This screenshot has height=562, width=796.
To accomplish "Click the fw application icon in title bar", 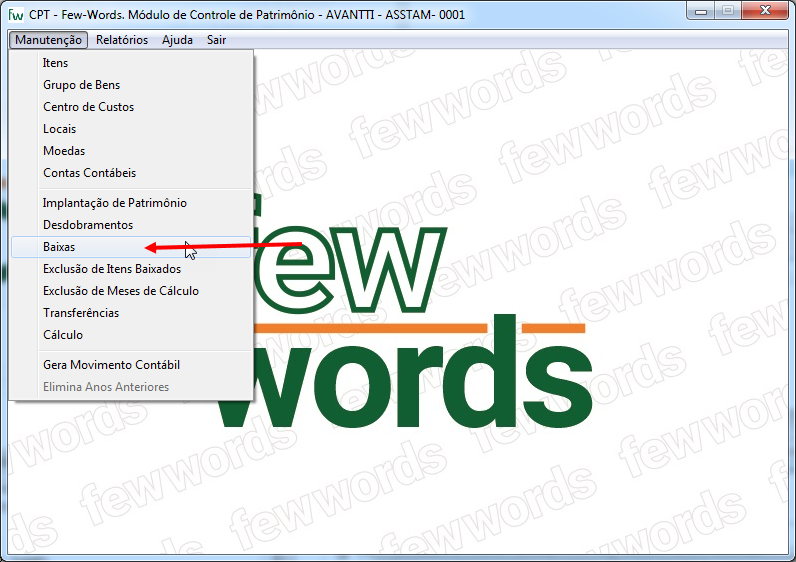I will click(x=16, y=14).
